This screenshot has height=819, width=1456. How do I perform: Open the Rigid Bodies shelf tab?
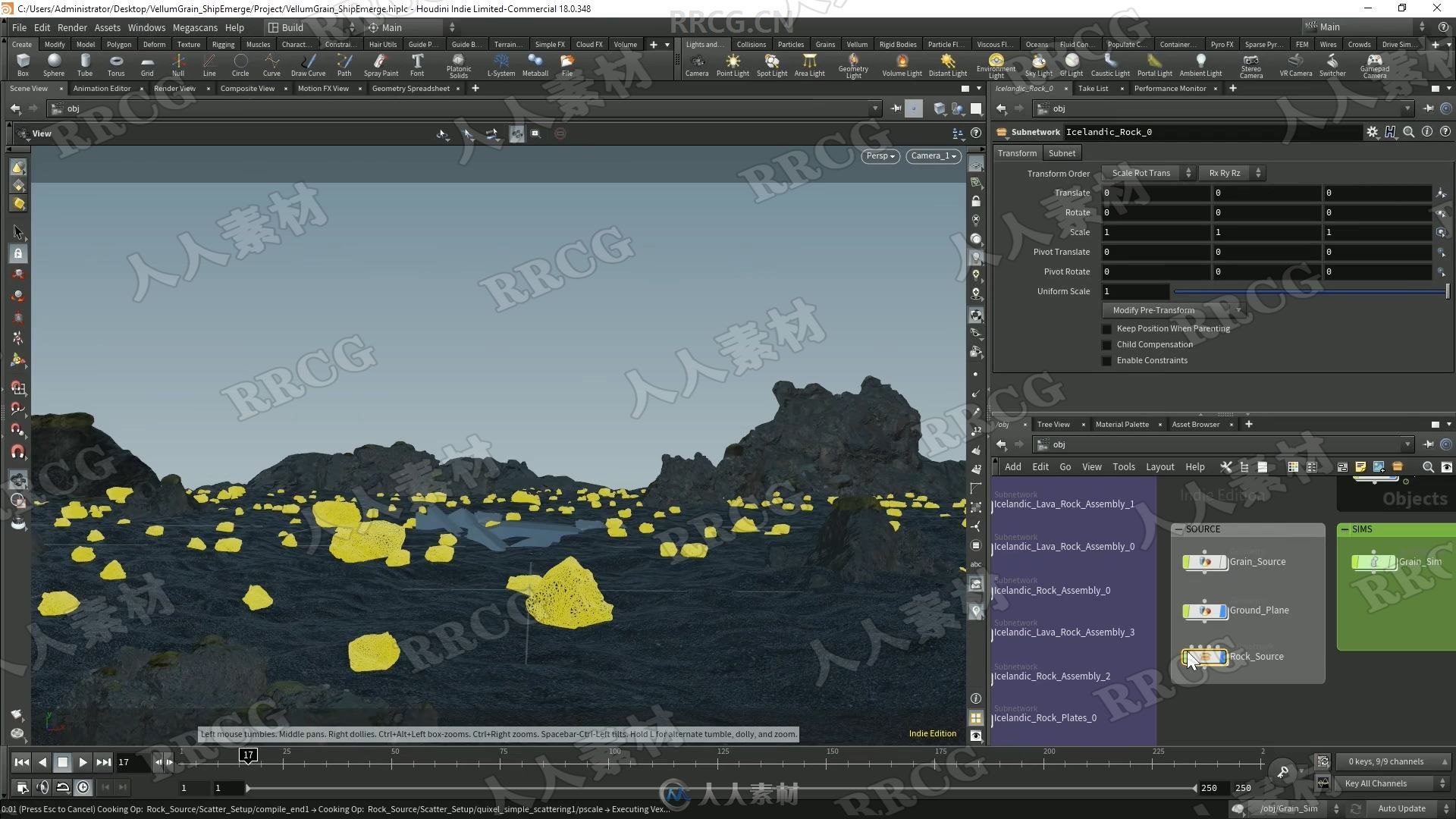897,45
